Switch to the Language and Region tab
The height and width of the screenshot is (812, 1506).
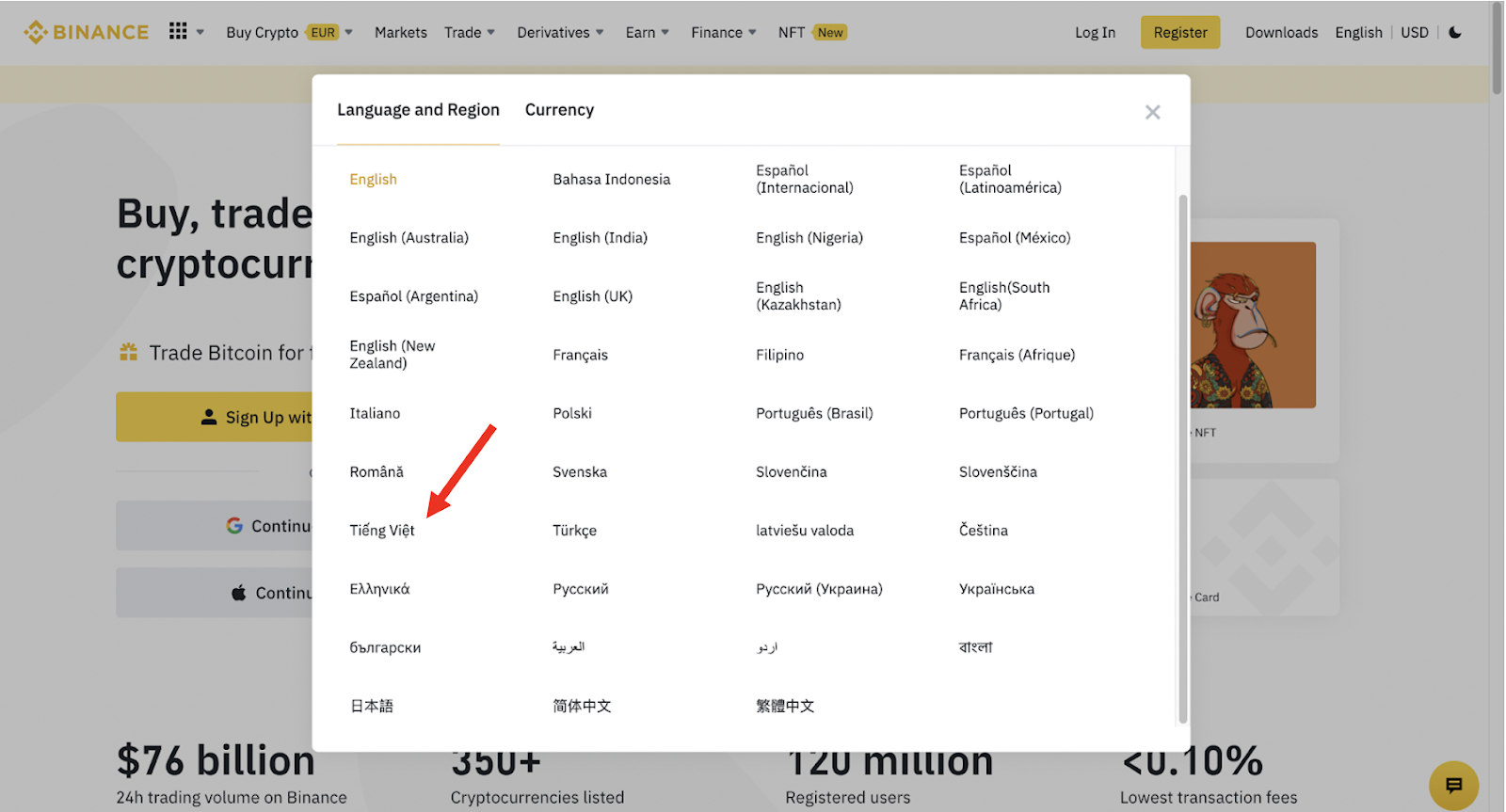[418, 110]
